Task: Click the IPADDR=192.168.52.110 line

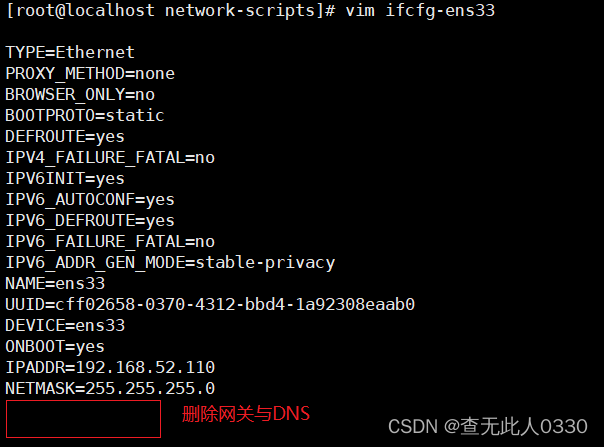Action: point(110,368)
